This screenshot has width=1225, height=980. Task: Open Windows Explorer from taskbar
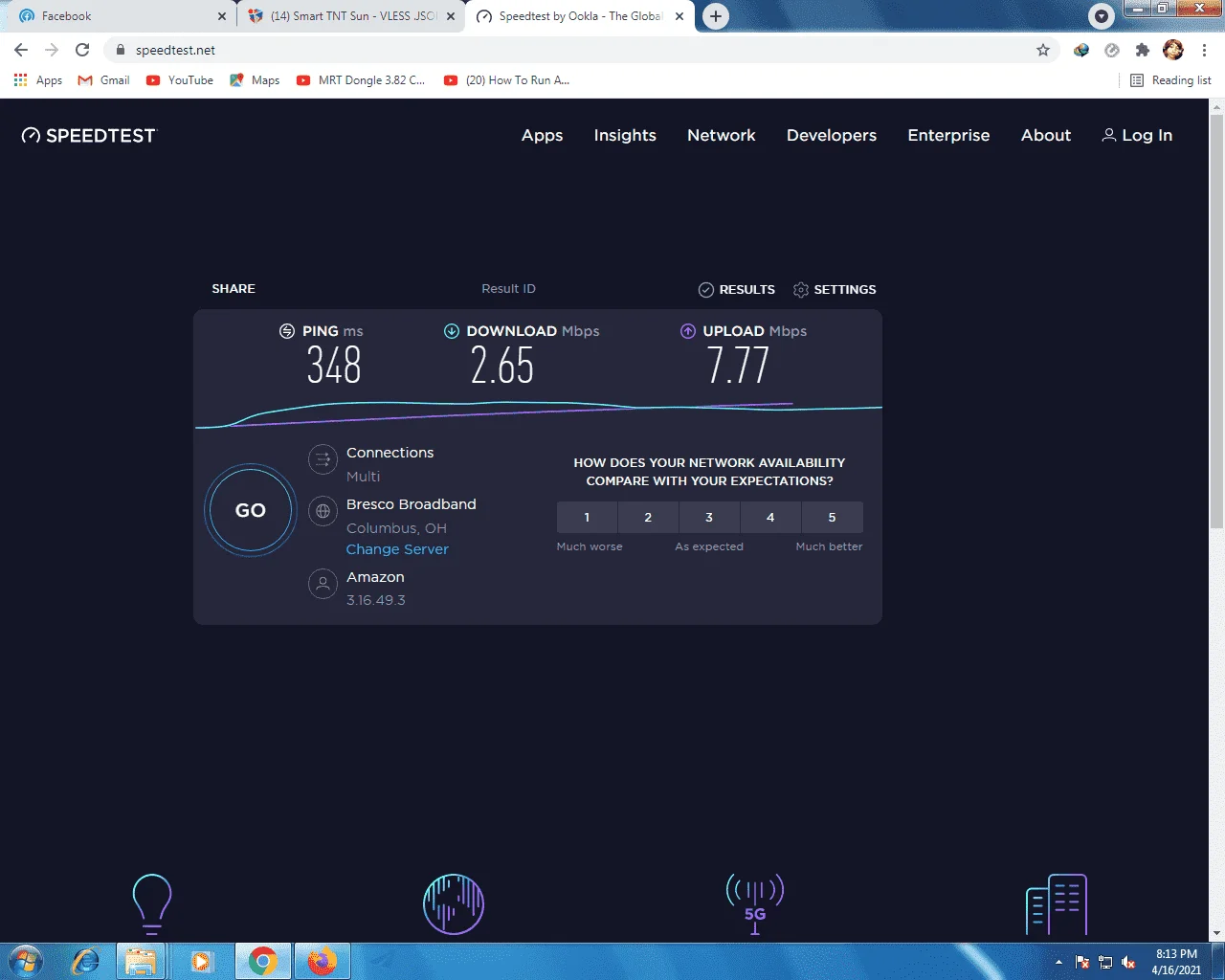[141, 961]
